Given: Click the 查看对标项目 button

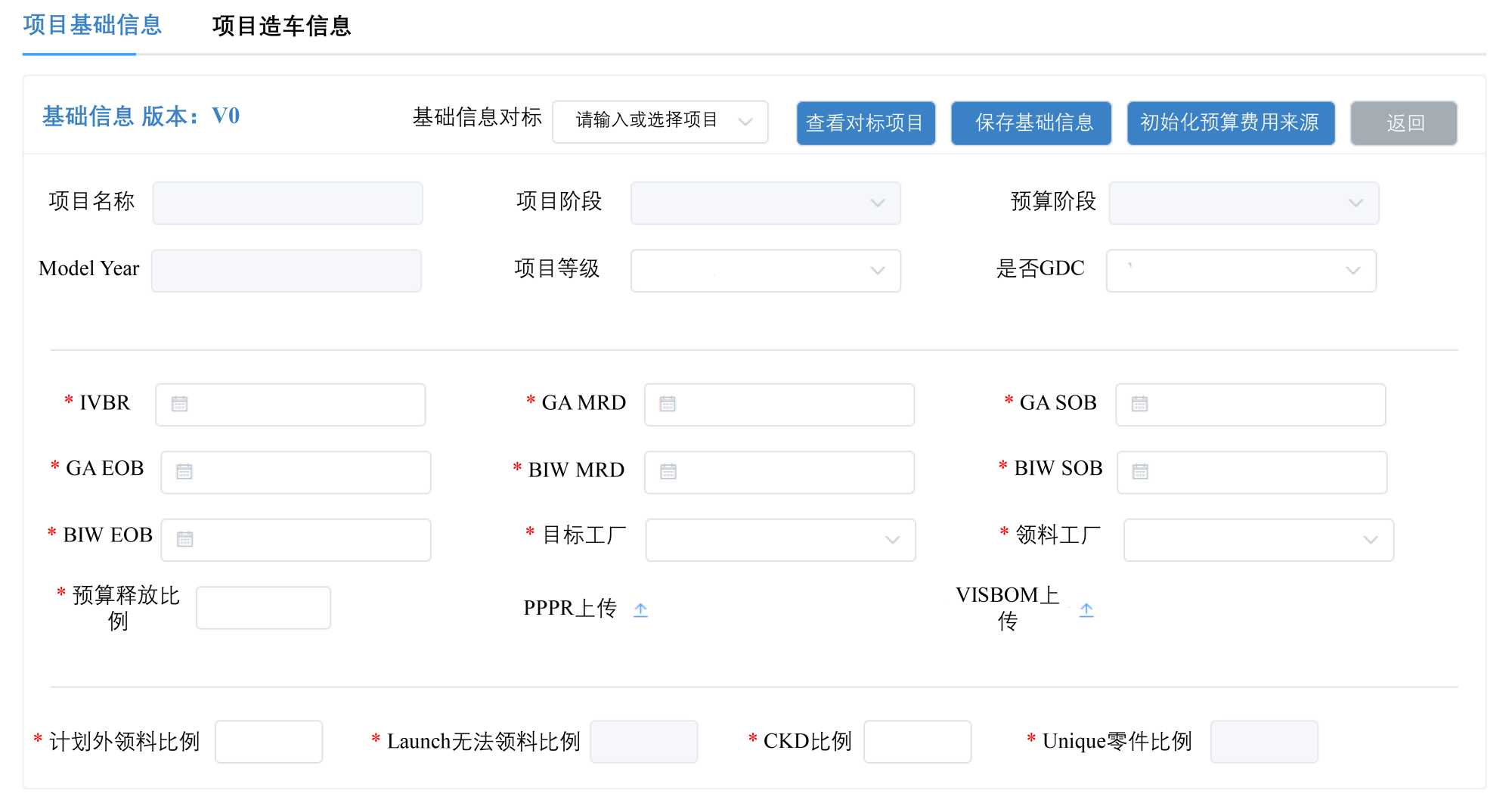Looking at the screenshot, I should [866, 122].
